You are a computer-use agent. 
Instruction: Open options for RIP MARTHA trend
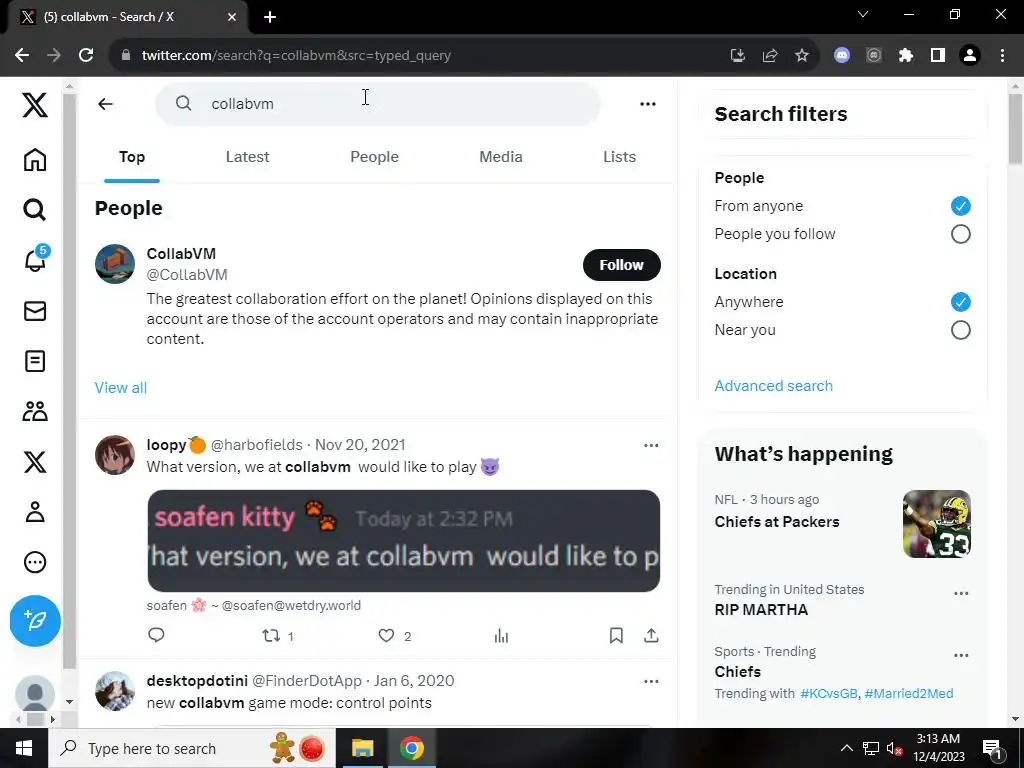(x=961, y=594)
